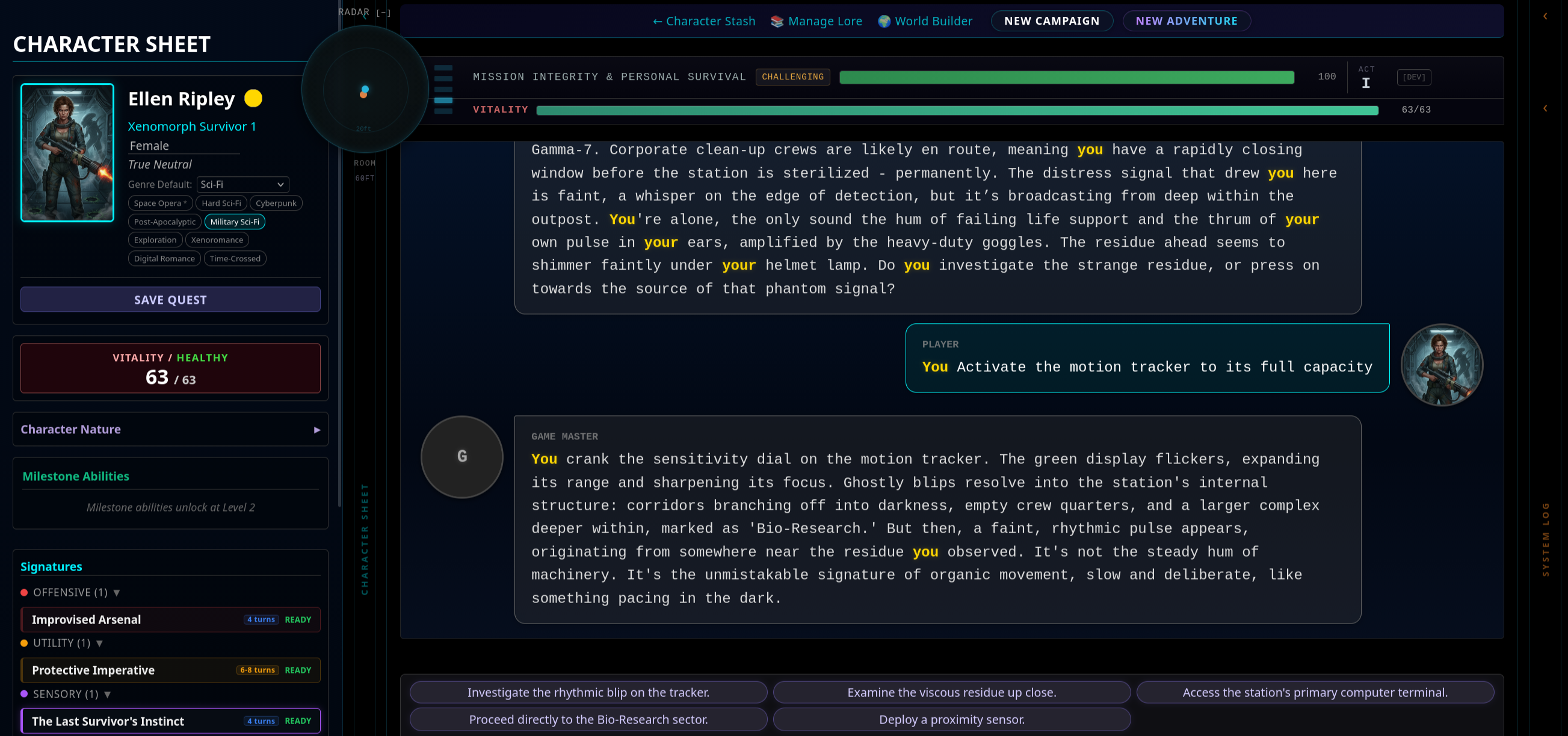Open the vertical System Log panel

coord(1545,539)
